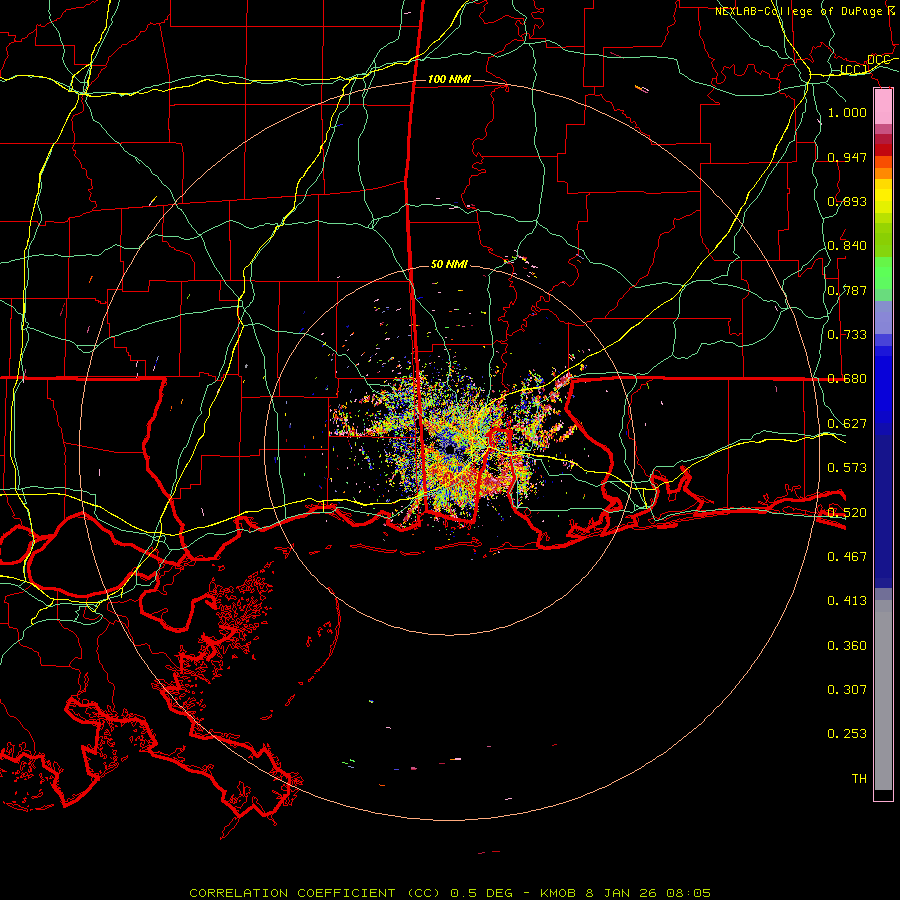Click the DCC label above the color scale

pos(879,60)
